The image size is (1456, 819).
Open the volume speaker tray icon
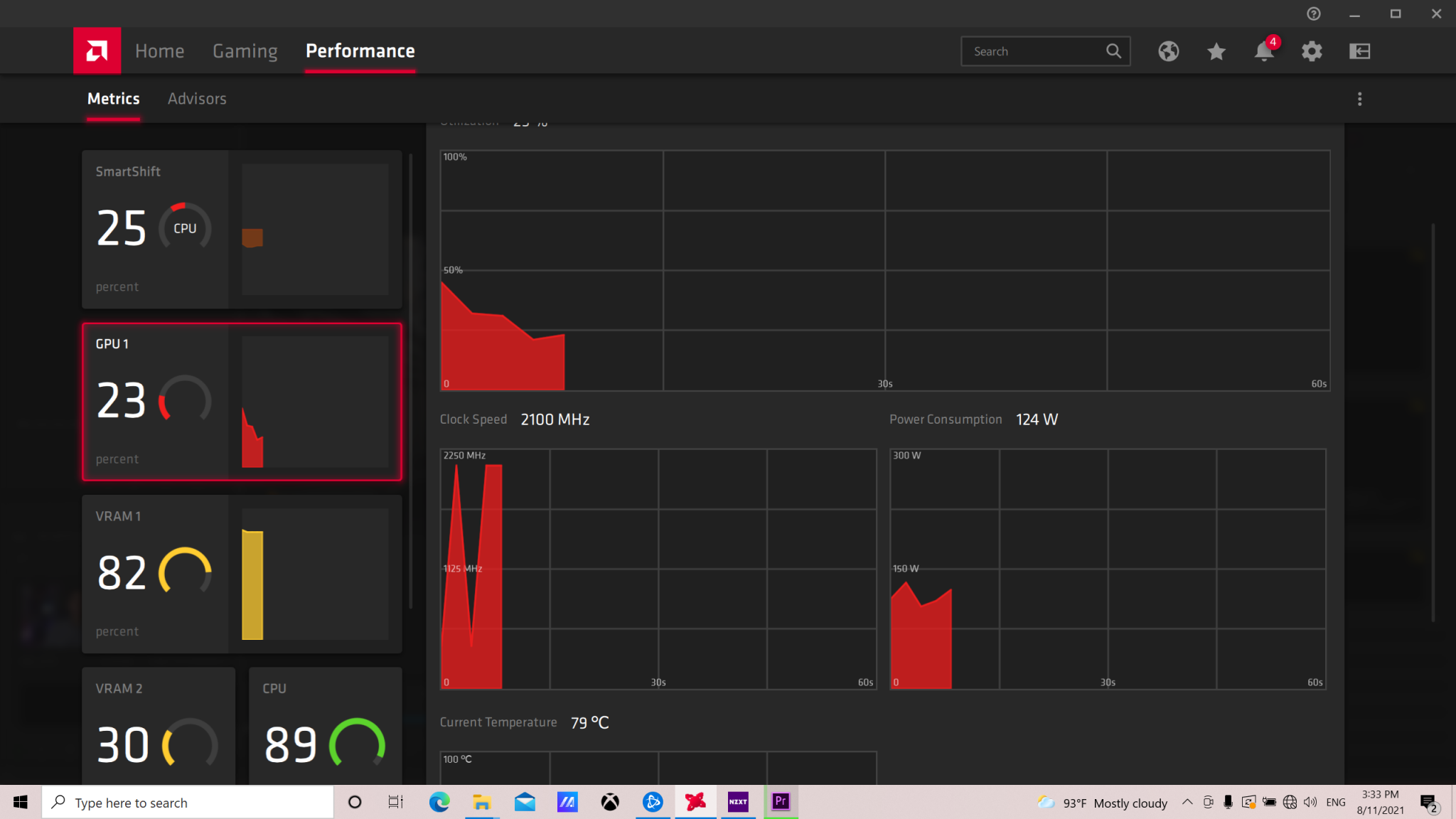point(1310,802)
